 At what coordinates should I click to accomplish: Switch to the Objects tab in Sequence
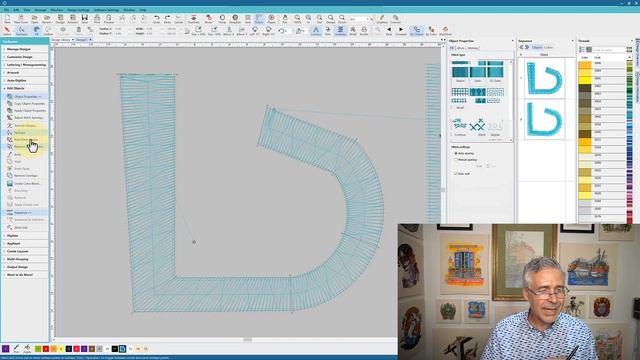pyautogui.click(x=537, y=47)
